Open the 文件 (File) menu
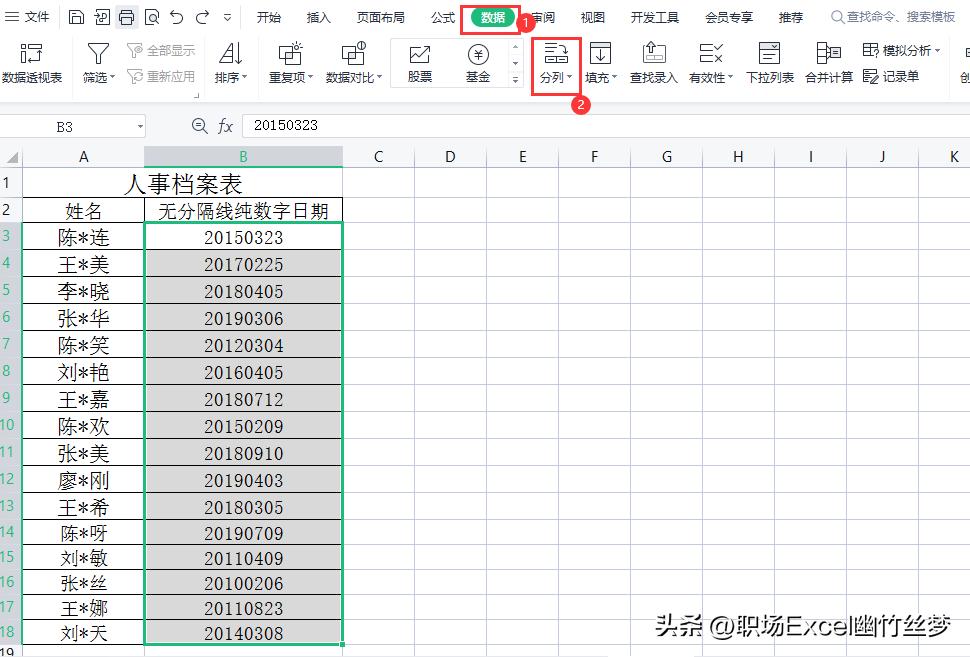The width and height of the screenshot is (970, 657). coord(30,16)
